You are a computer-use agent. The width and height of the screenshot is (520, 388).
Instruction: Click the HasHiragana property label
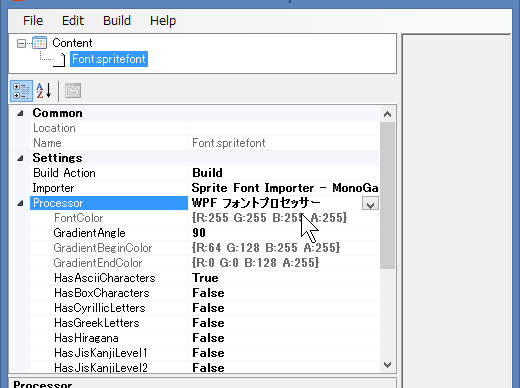(86, 338)
